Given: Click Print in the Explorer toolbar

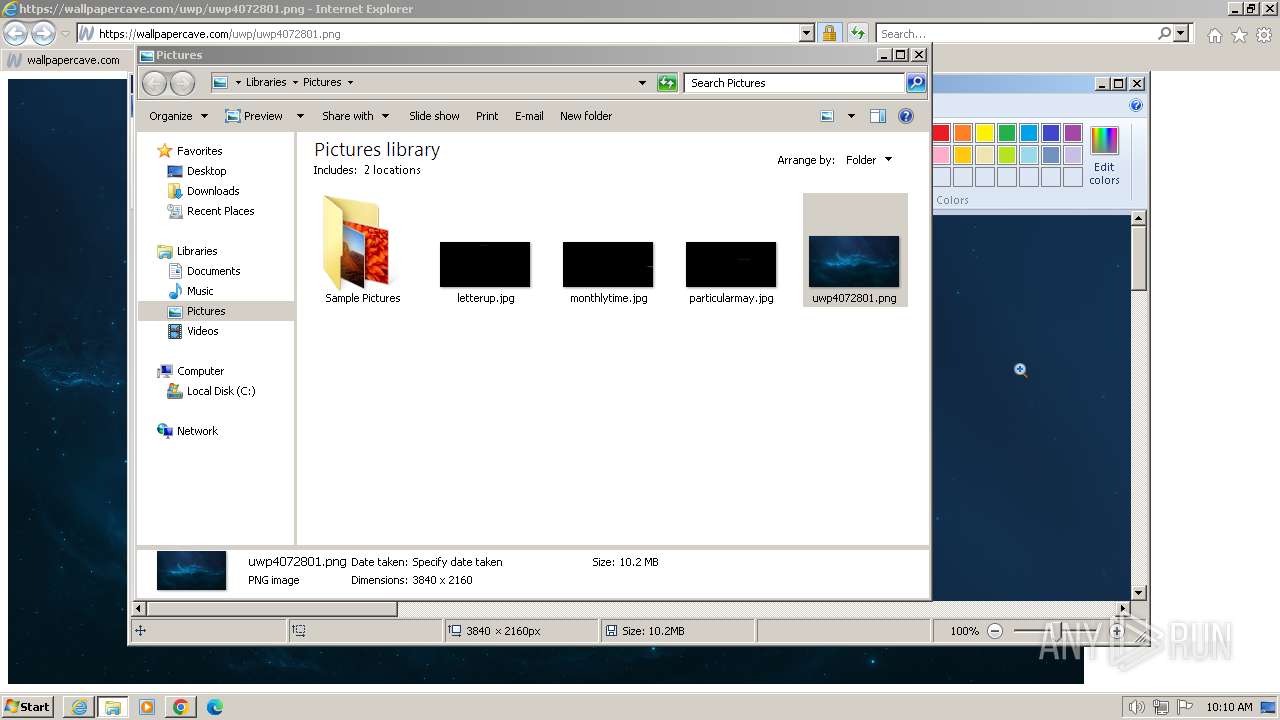Looking at the screenshot, I should tap(487, 116).
